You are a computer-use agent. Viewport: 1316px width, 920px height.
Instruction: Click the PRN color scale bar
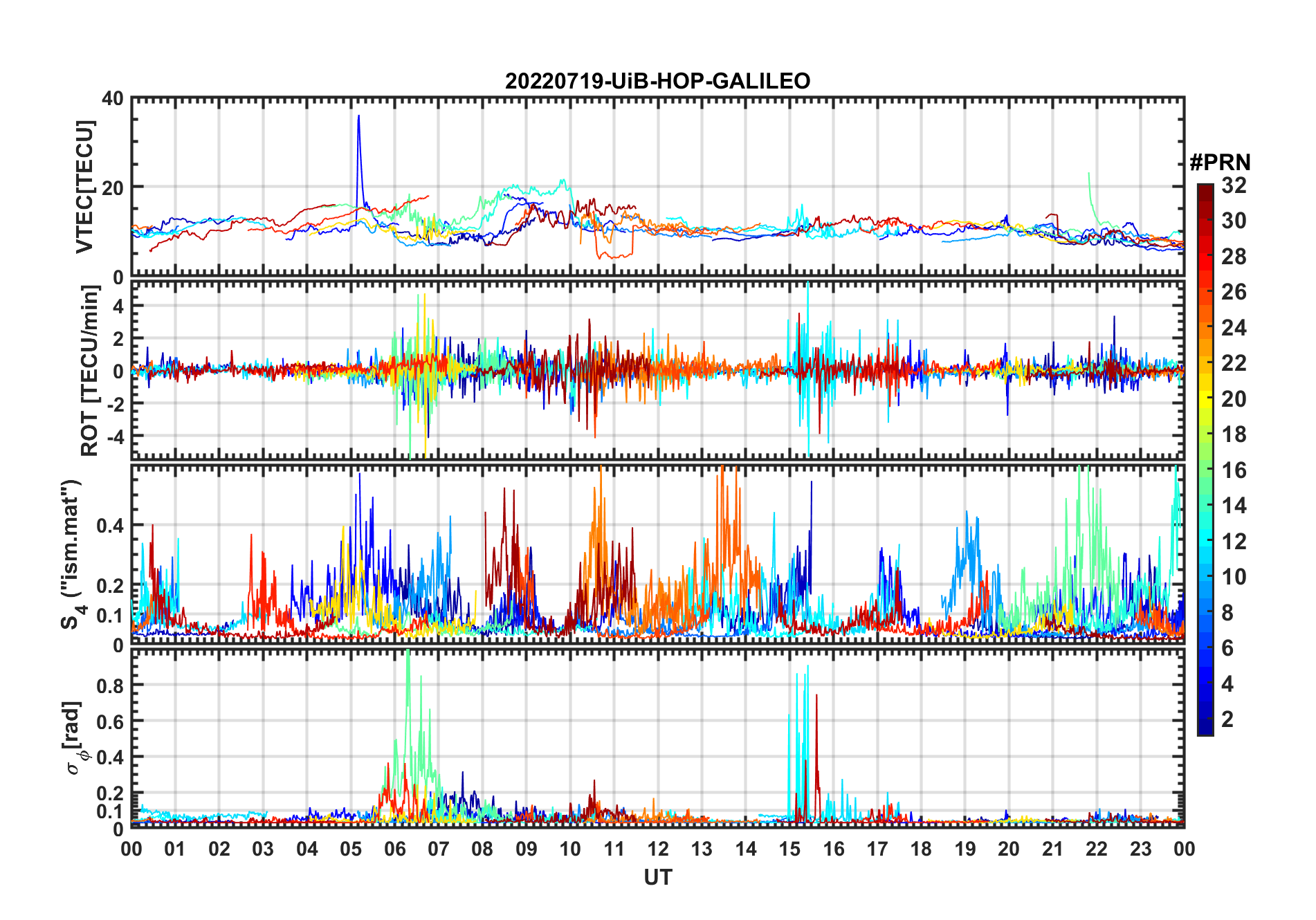pyautogui.click(x=1205, y=459)
